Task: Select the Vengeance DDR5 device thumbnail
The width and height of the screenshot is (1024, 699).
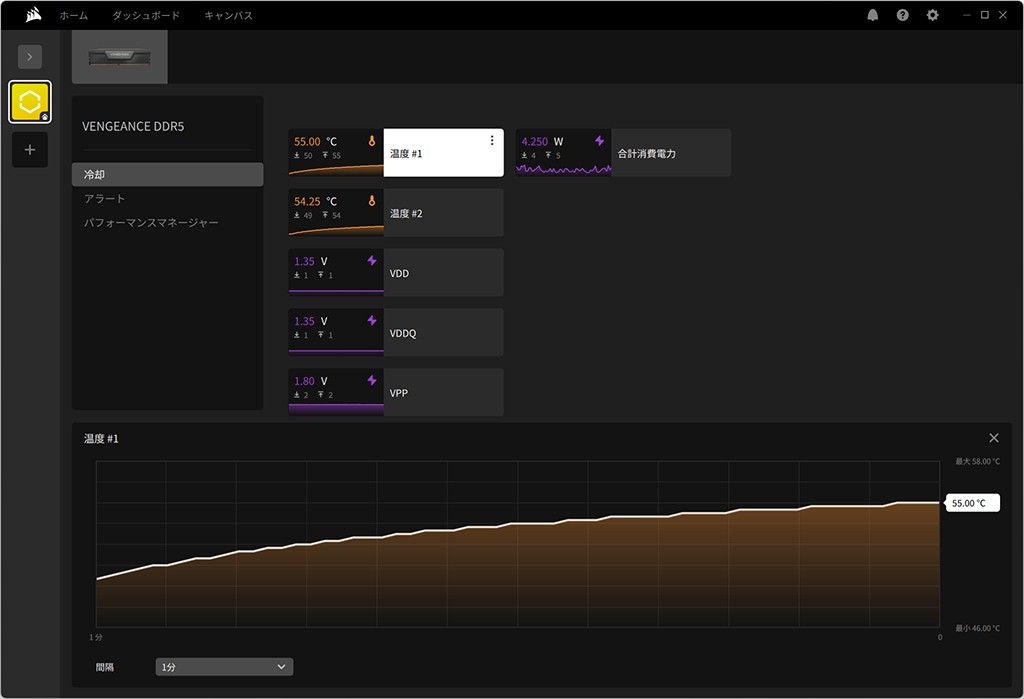Action: pos(120,57)
